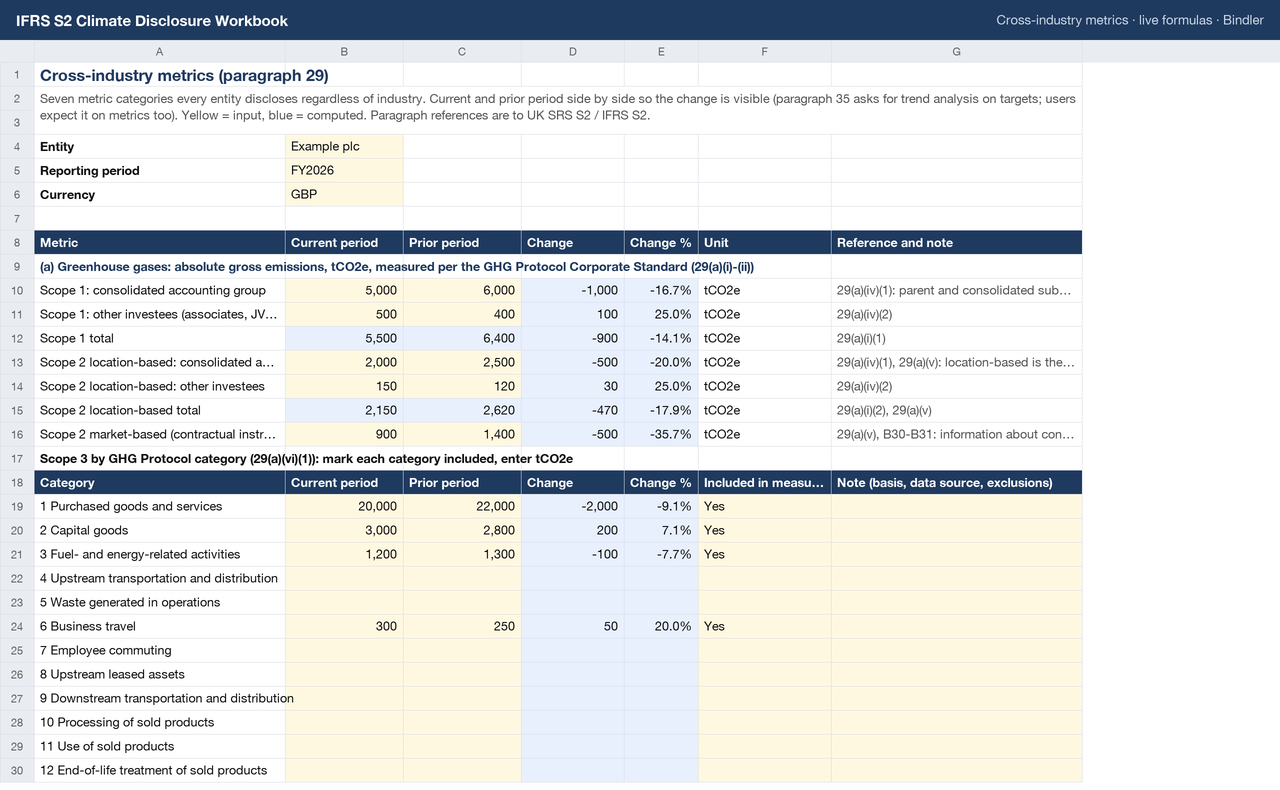
Task: Click the 'Metric' header in row 8
Action: [160, 242]
